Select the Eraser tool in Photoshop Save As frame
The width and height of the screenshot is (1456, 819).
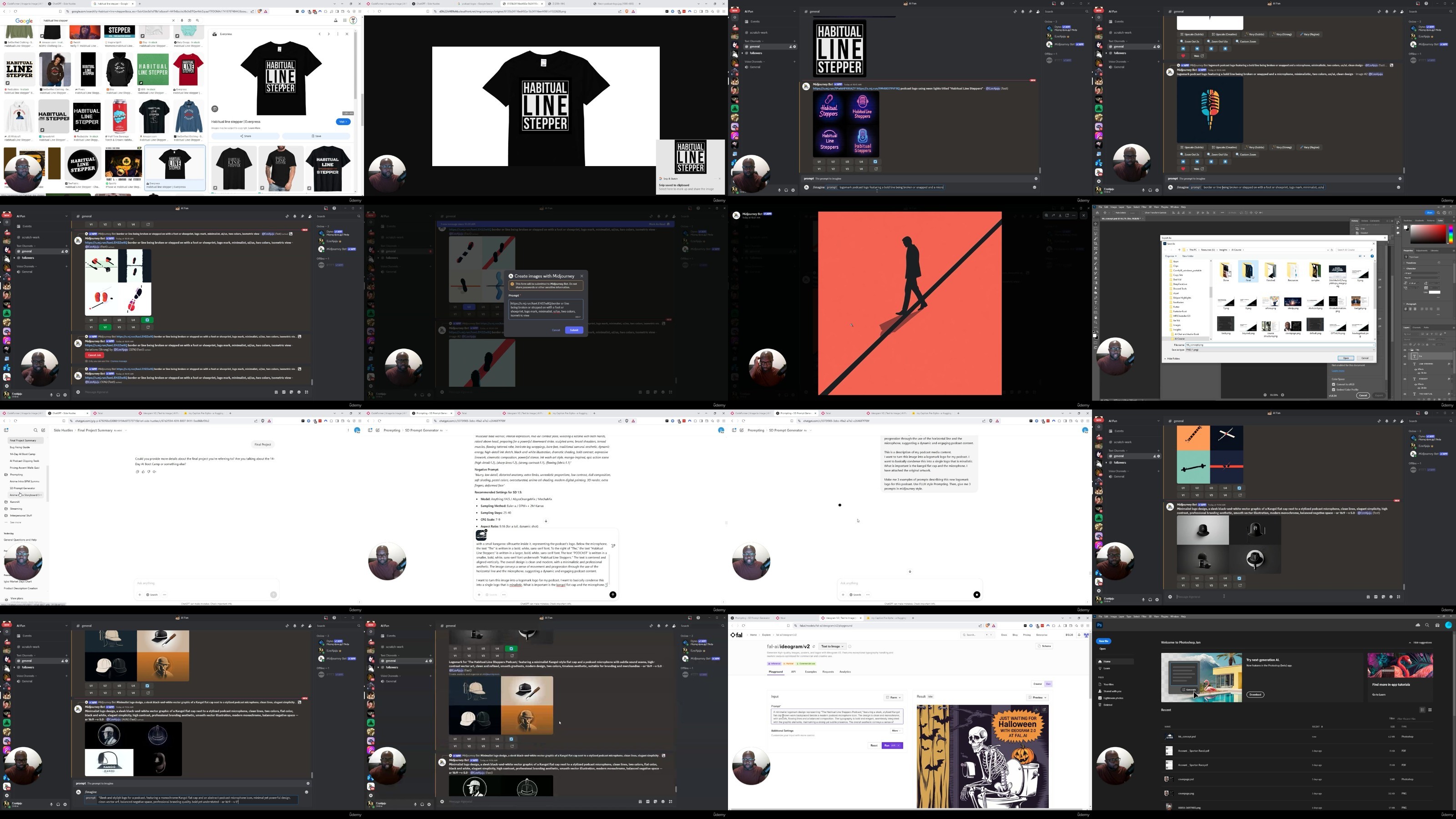[1095, 278]
